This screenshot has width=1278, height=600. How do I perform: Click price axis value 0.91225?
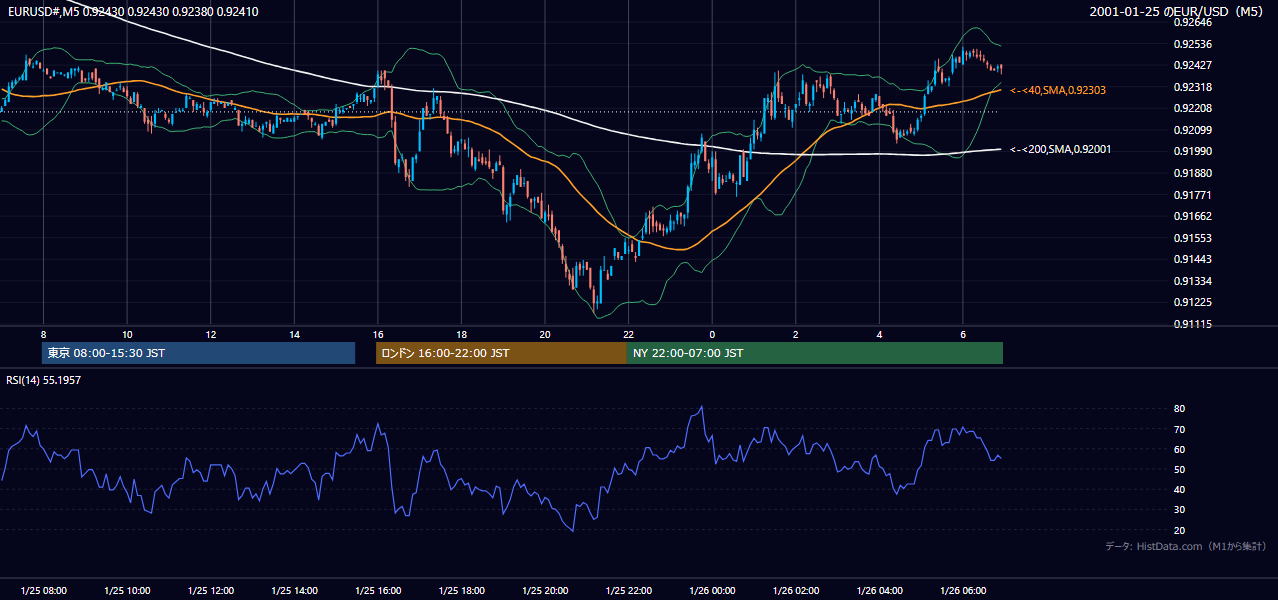tap(1193, 302)
